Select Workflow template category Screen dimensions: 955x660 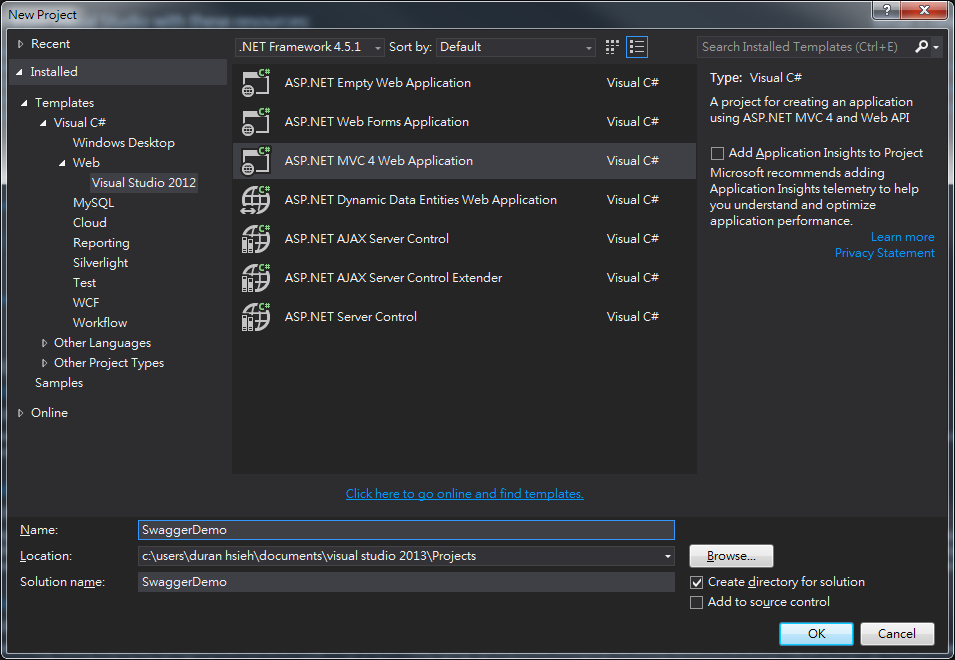pyautogui.click(x=100, y=323)
